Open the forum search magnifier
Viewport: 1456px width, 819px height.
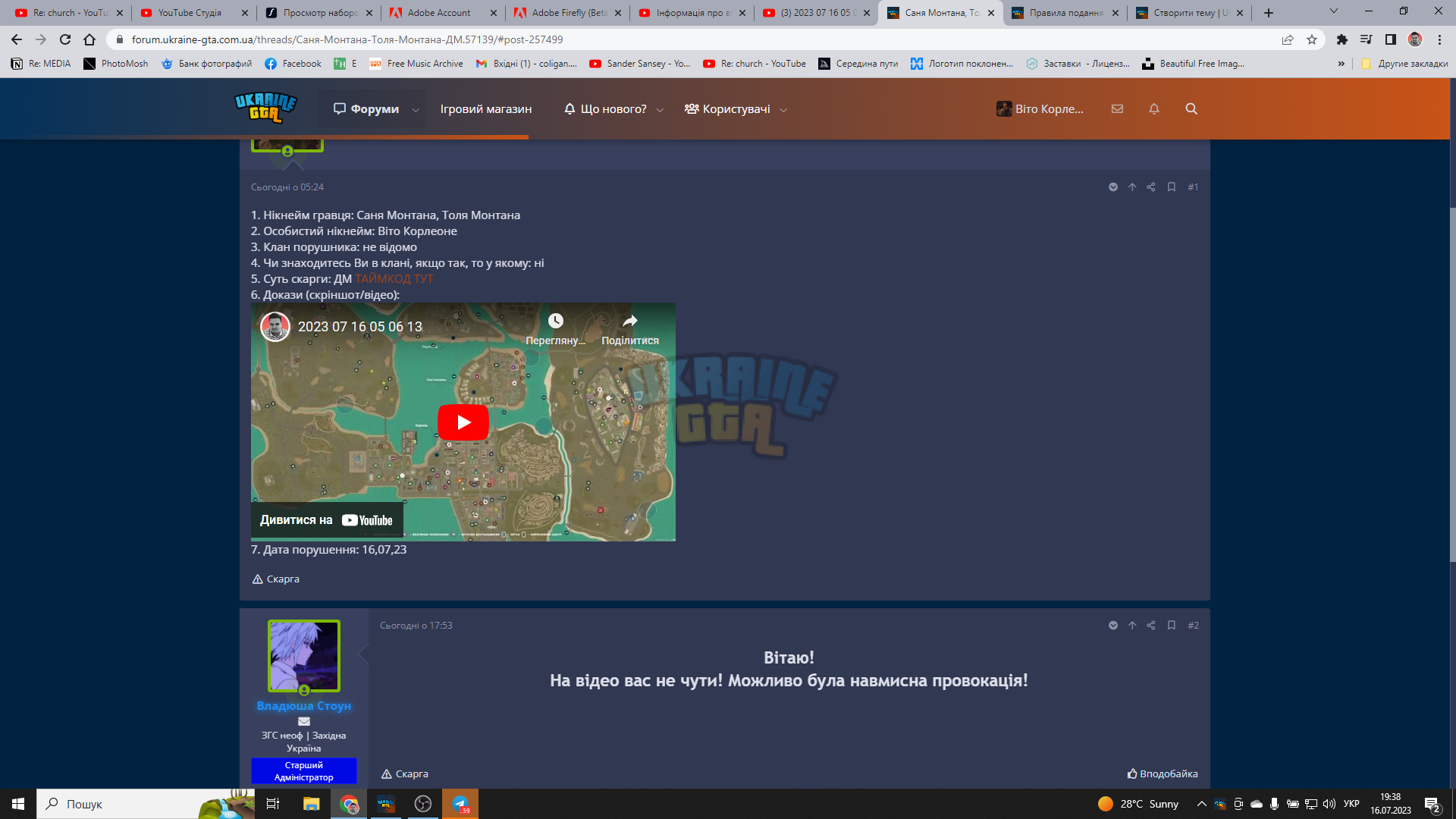coord(1191,108)
